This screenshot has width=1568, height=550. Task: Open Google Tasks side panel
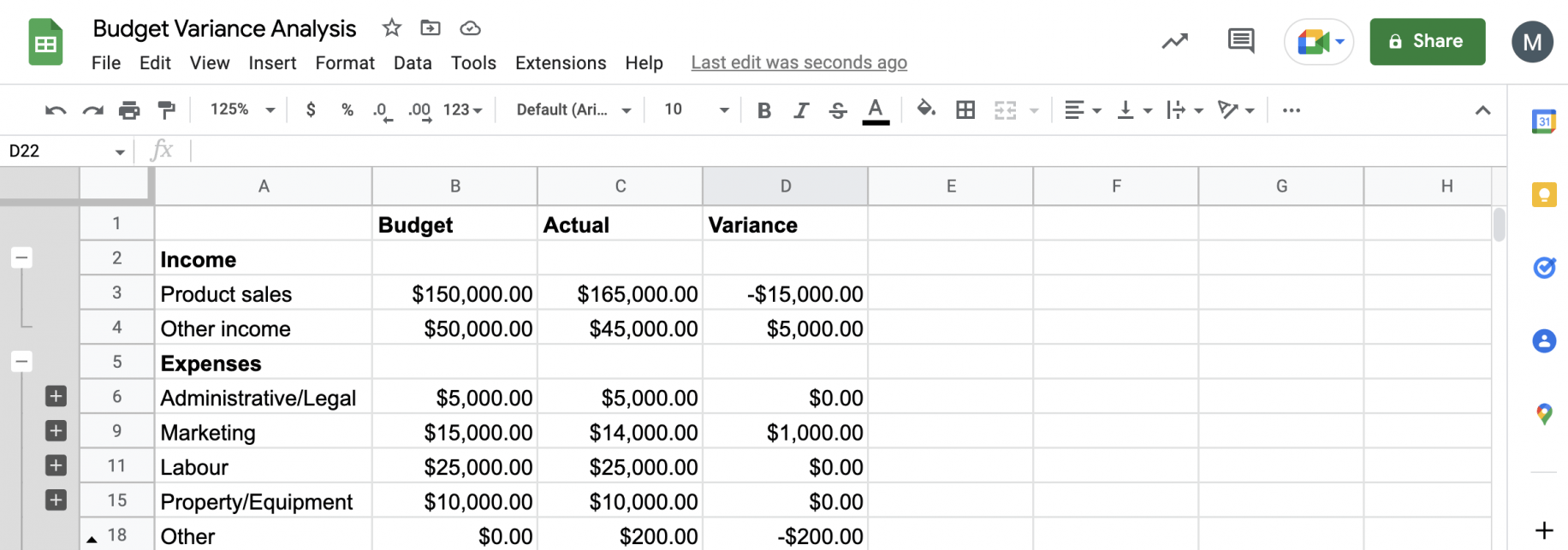tap(1544, 268)
